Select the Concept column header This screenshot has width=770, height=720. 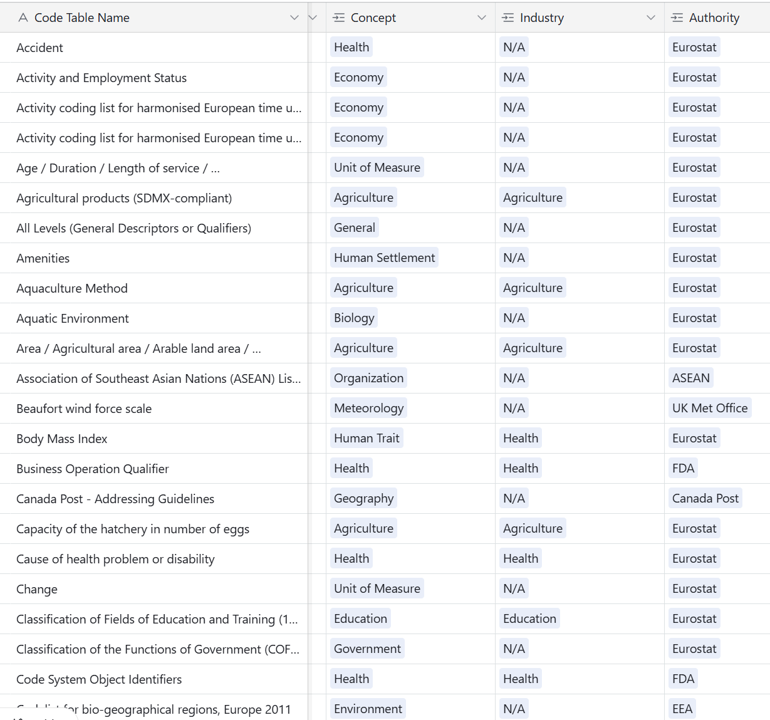(411, 18)
